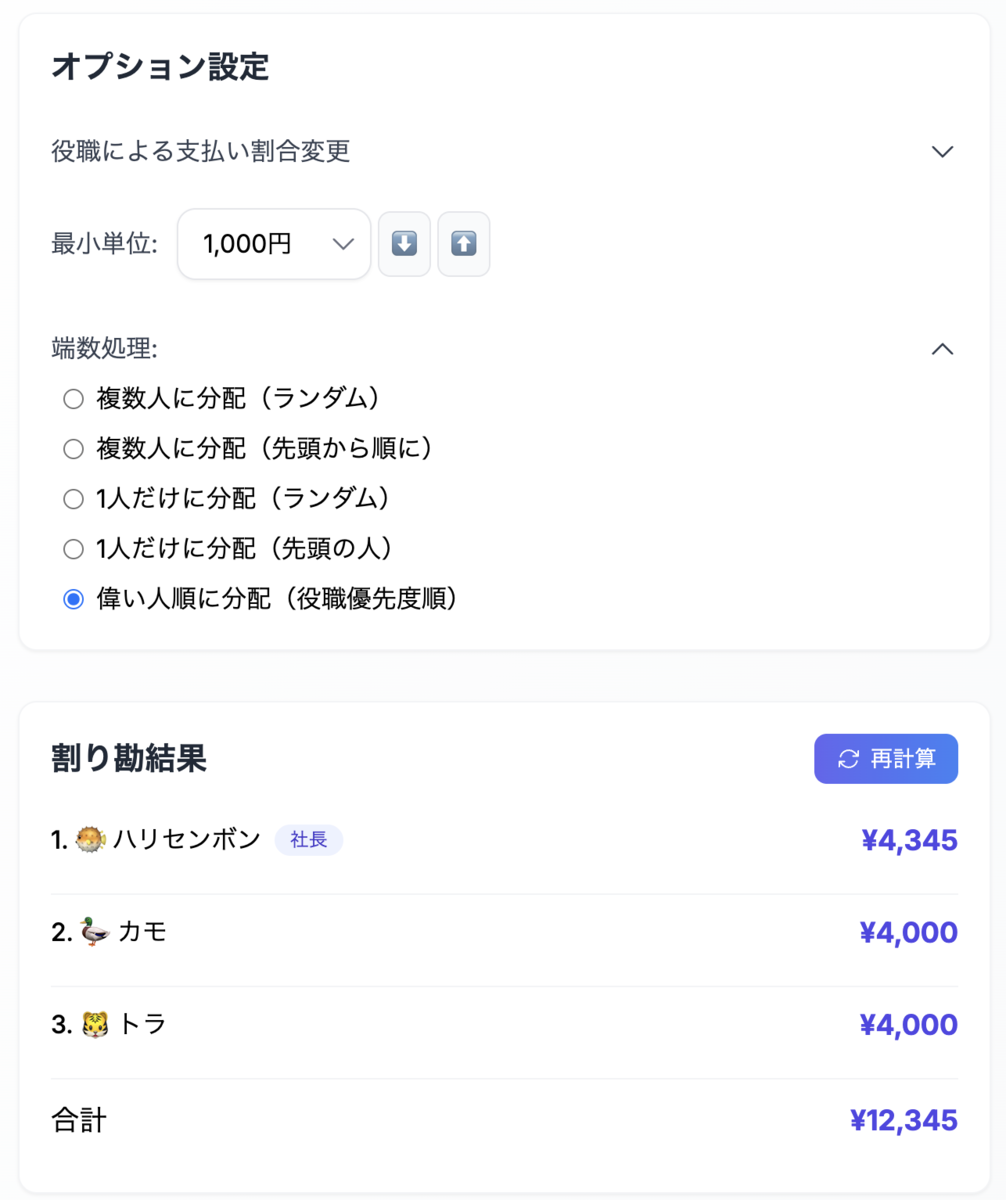Choose 1人だけに分配（ランダム）radio button

pos(73,499)
